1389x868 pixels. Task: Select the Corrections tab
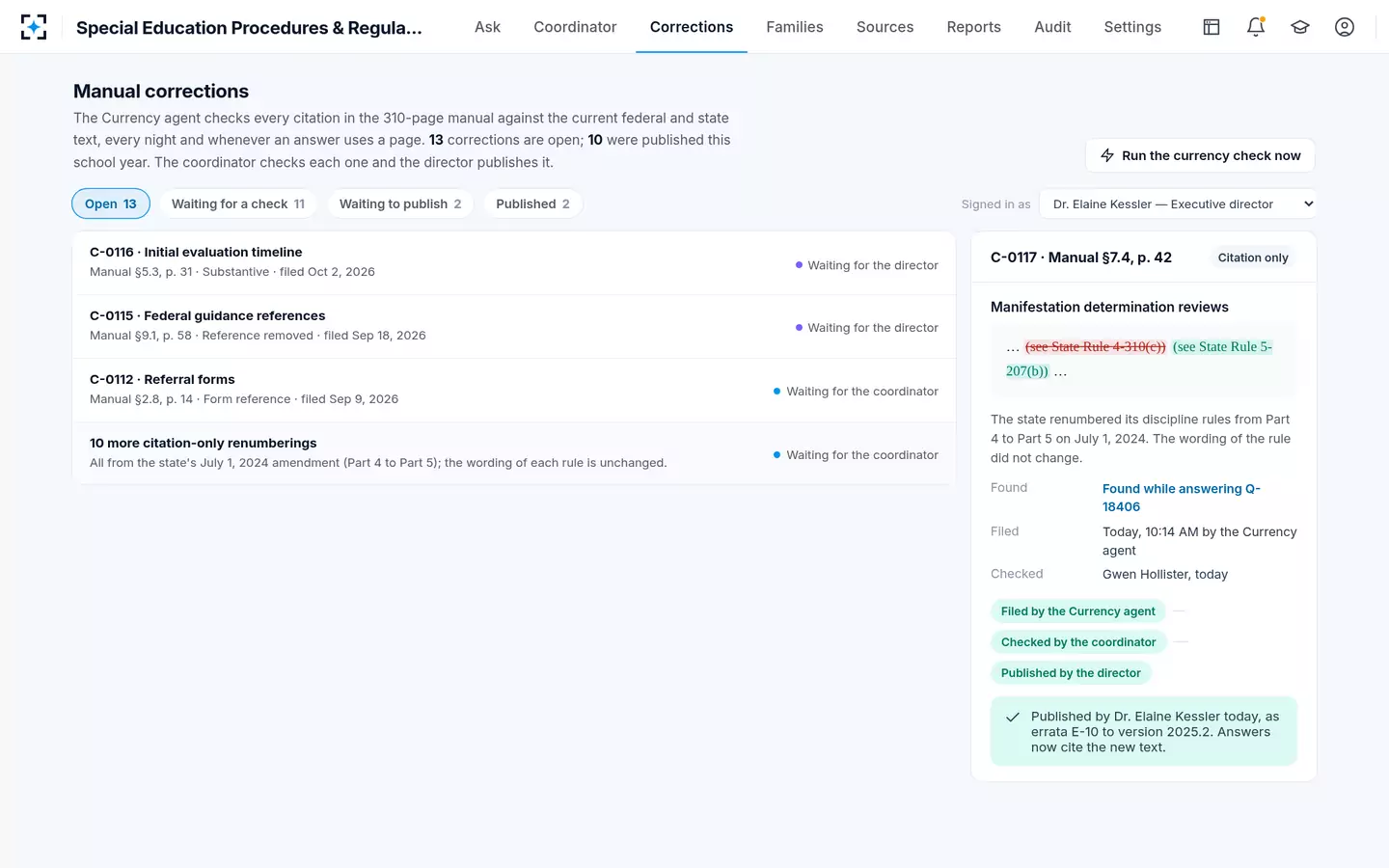click(692, 27)
